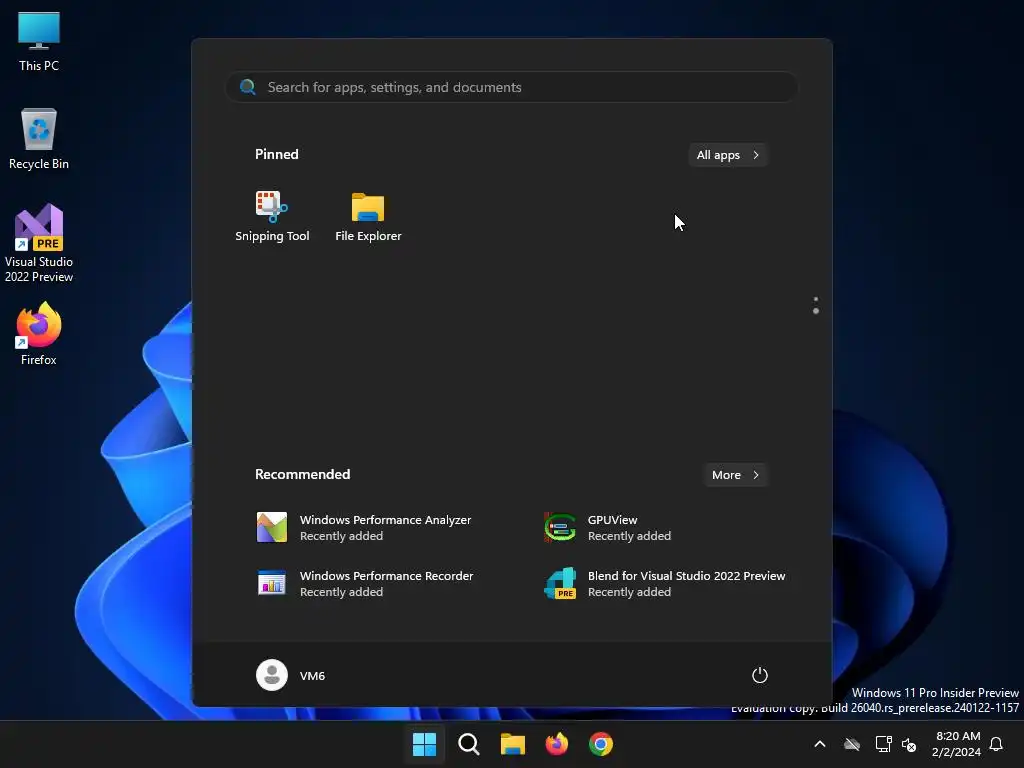Launch Firefox from the taskbar
Screen dimensions: 1024x768
[x=556, y=744]
